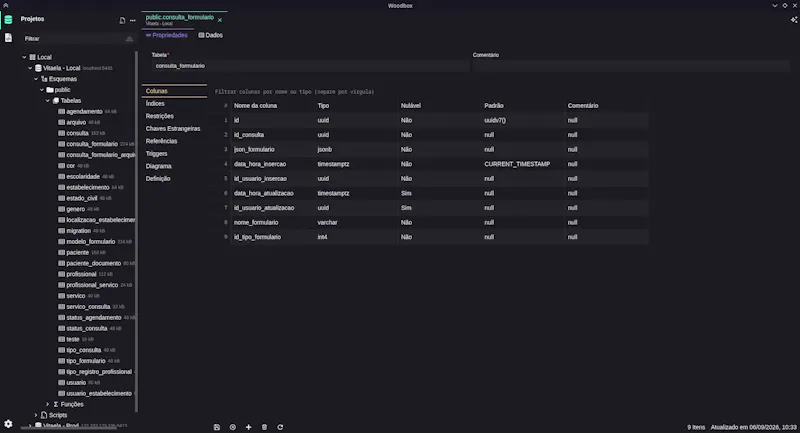Switch to the Propriedades tab

[x=167, y=35]
